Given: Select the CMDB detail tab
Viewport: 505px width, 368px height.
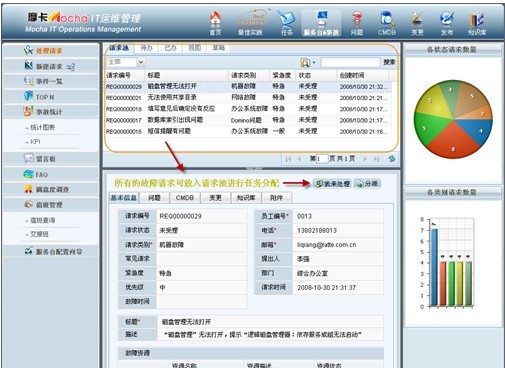Looking at the screenshot, I should tap(185, 198).
